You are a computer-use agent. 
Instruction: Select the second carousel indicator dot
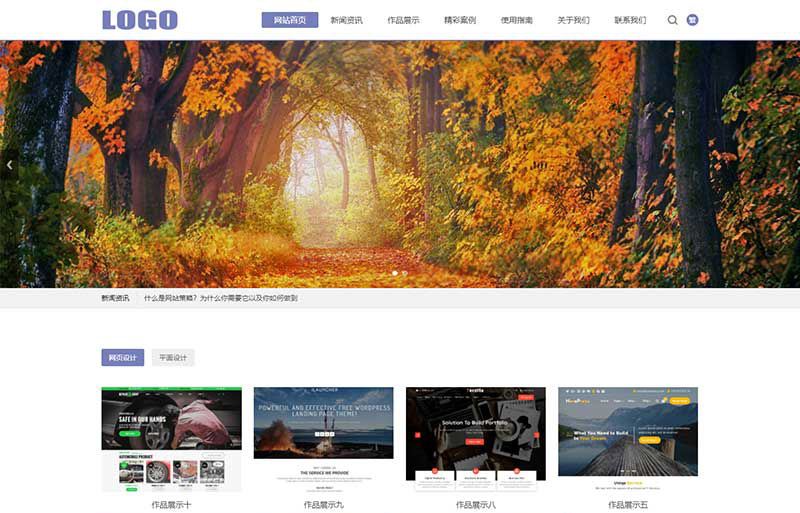click(405, 273)
